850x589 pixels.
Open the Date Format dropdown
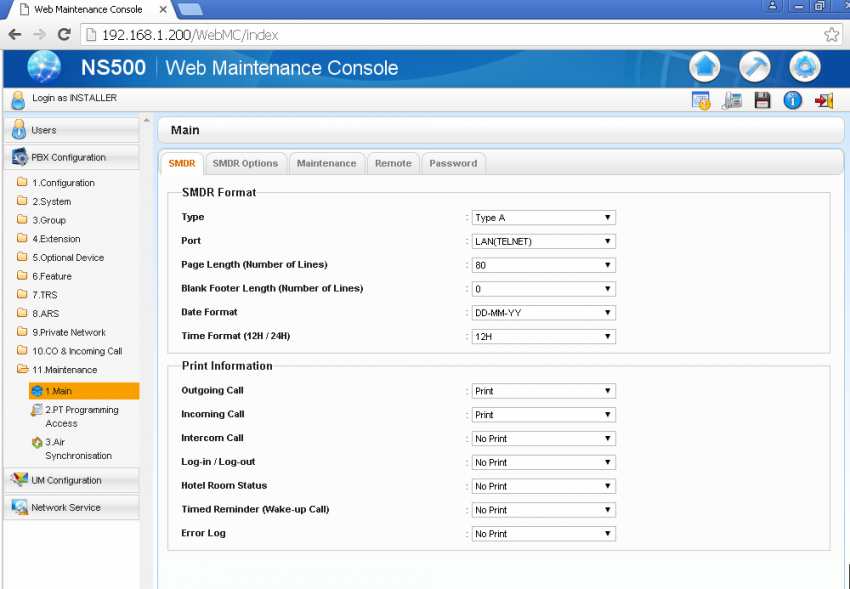[x=543, y=313]
